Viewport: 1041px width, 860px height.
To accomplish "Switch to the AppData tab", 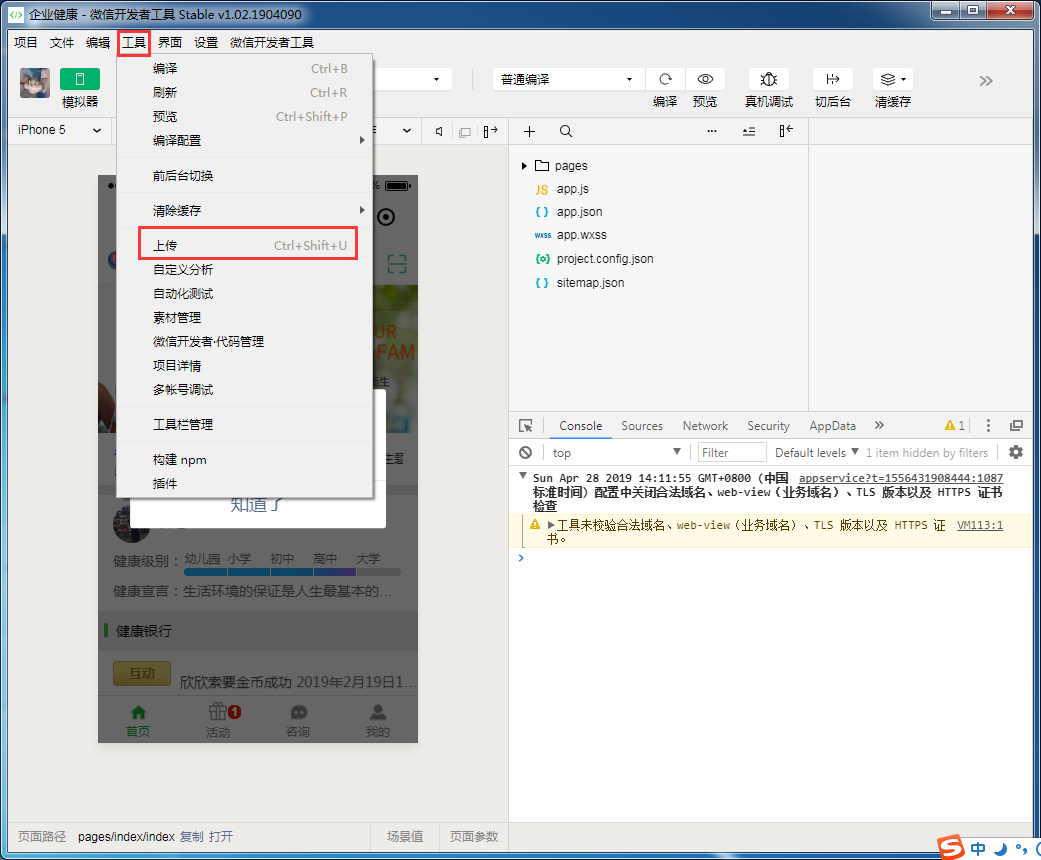I will (x=832, y=426).
